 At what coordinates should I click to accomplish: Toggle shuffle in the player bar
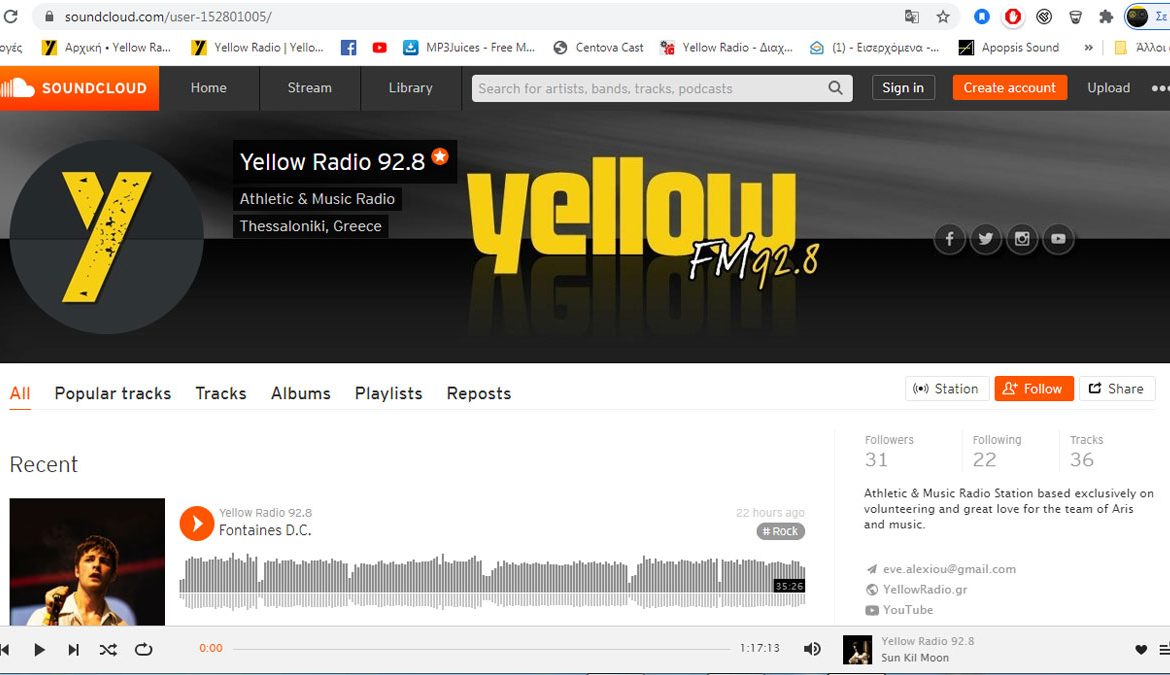(x=108, y=649)
